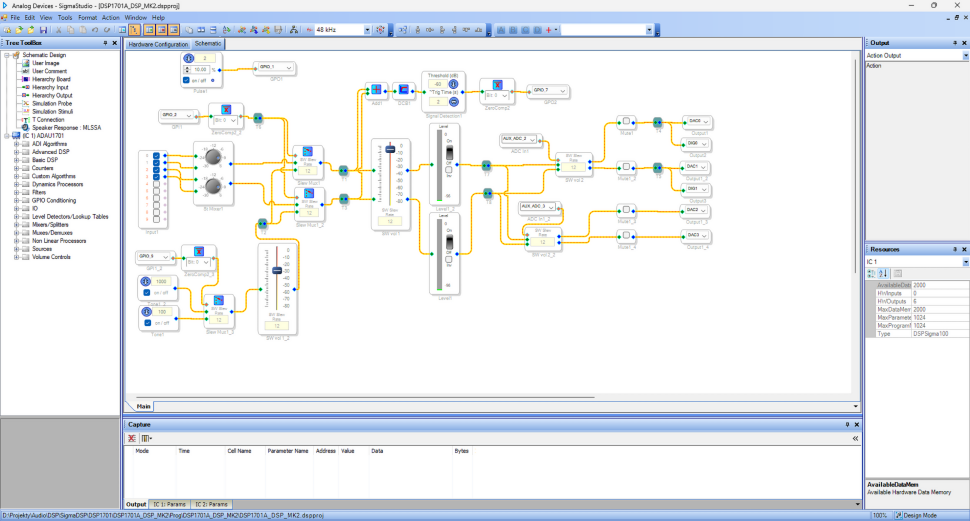
Task: Open the IC 1: Params tab
Action: pos(169,504)
